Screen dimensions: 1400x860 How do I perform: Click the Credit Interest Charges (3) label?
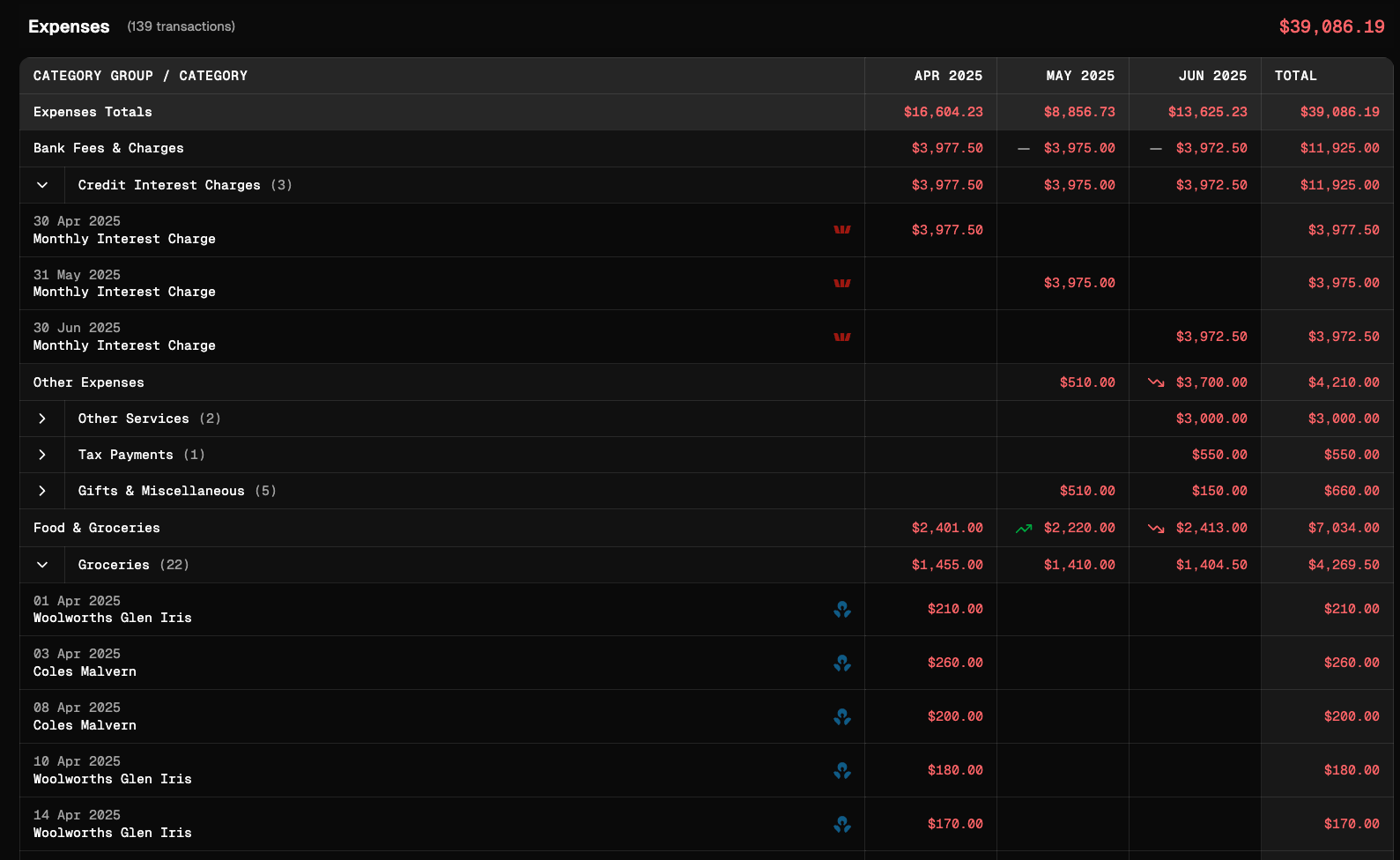pos(185,185)
